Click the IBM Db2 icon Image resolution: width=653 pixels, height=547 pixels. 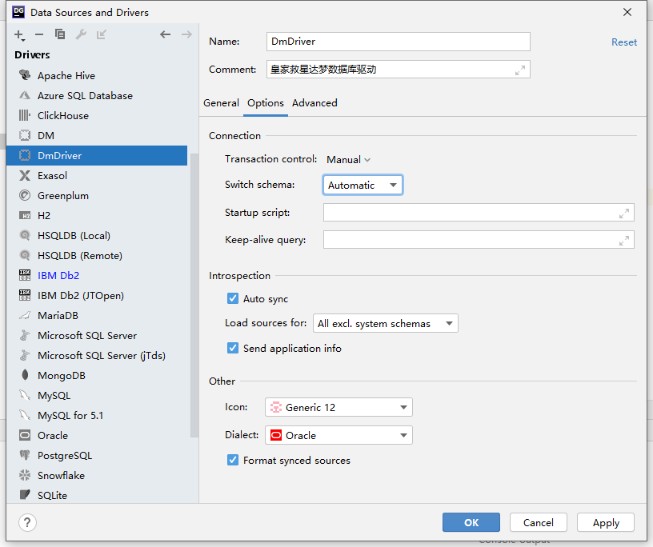click(x=25, y=275)
